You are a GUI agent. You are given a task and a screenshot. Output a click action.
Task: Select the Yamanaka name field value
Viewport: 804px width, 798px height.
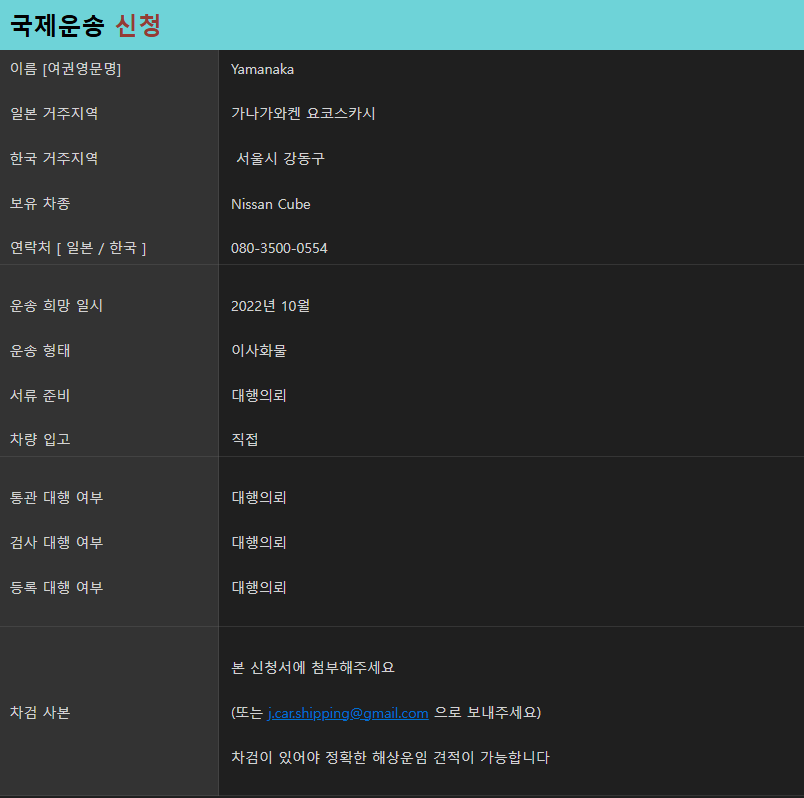coord(262,69)
